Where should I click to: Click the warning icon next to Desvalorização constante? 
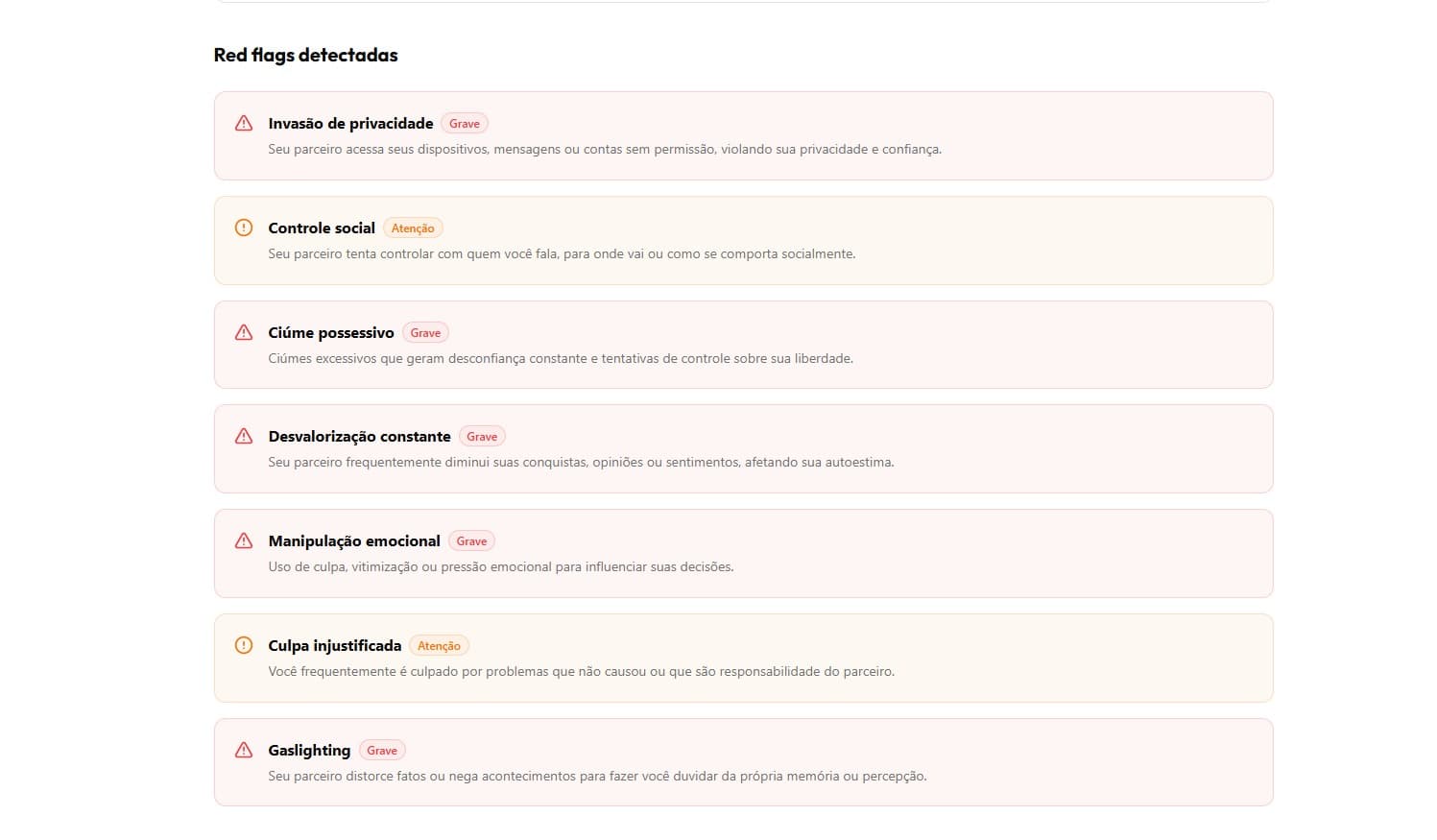click(243, 436)
